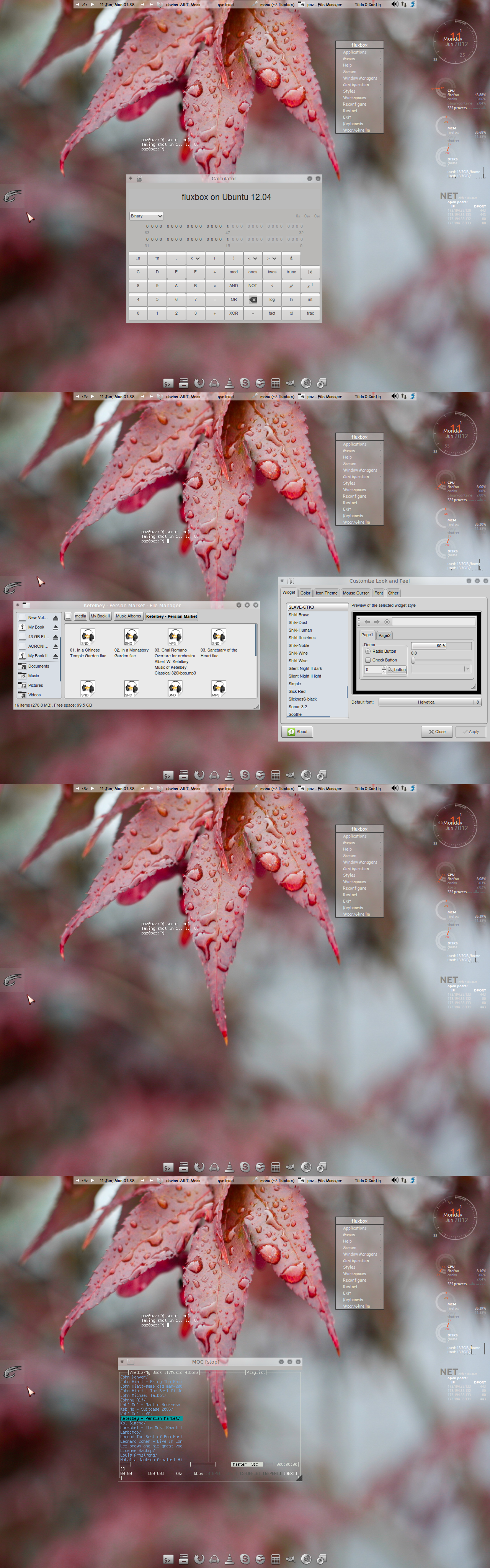Image resolution: width=490 pixels, height=1568 pixels.
Task: Click the fact key in Calculator
Action: point(272,314)
